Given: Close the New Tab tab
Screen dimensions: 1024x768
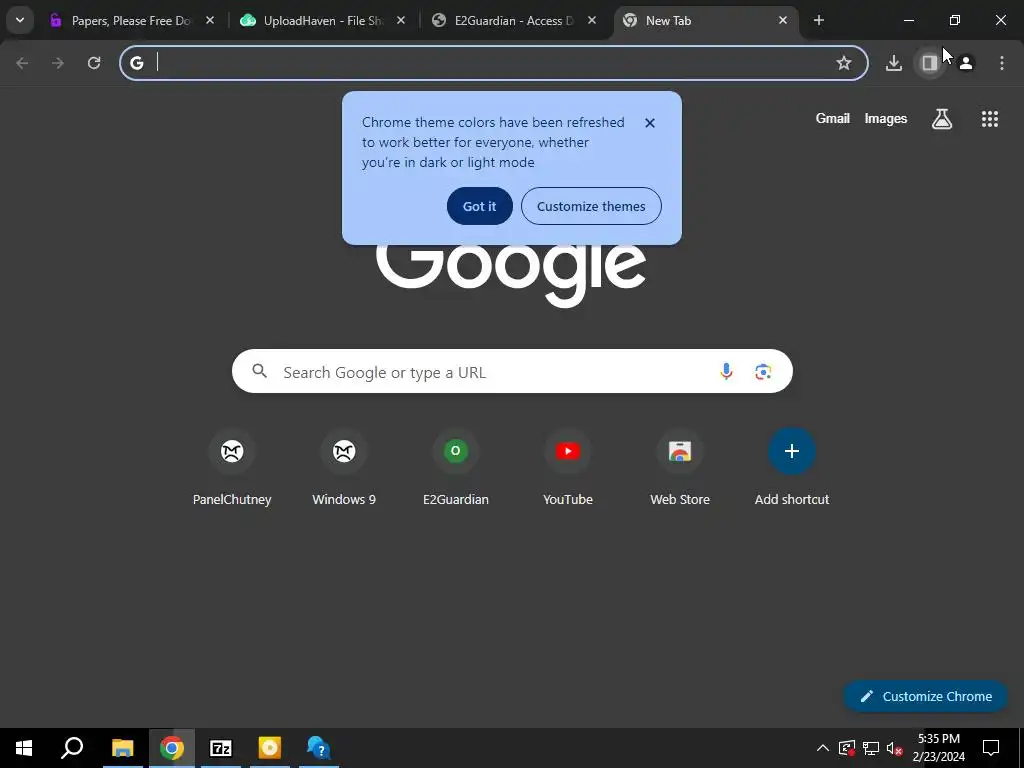Looking at the screenshot, I should (x=783, y=21).
